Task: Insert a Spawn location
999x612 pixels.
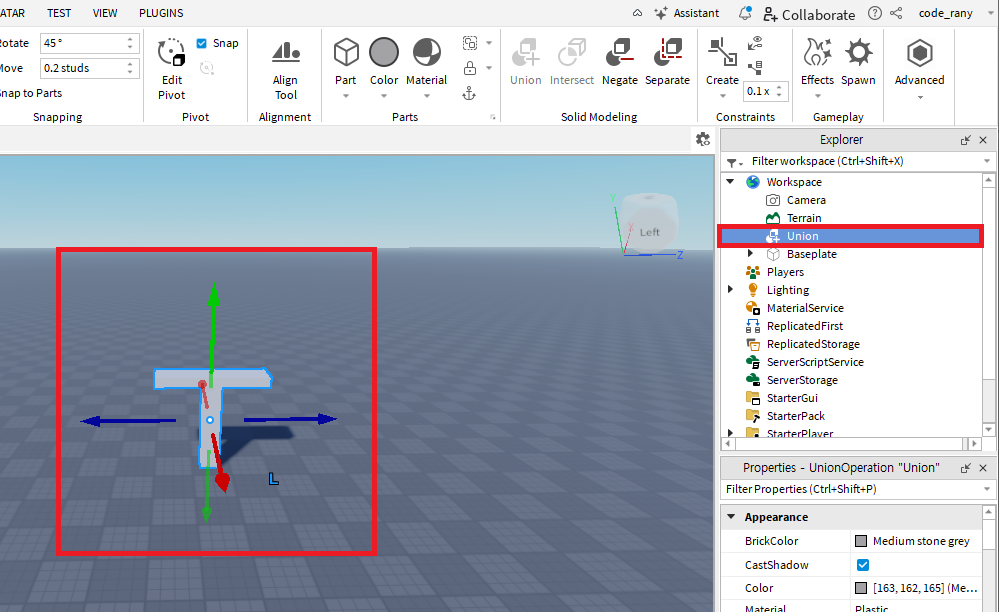Action: click(858, 61)
